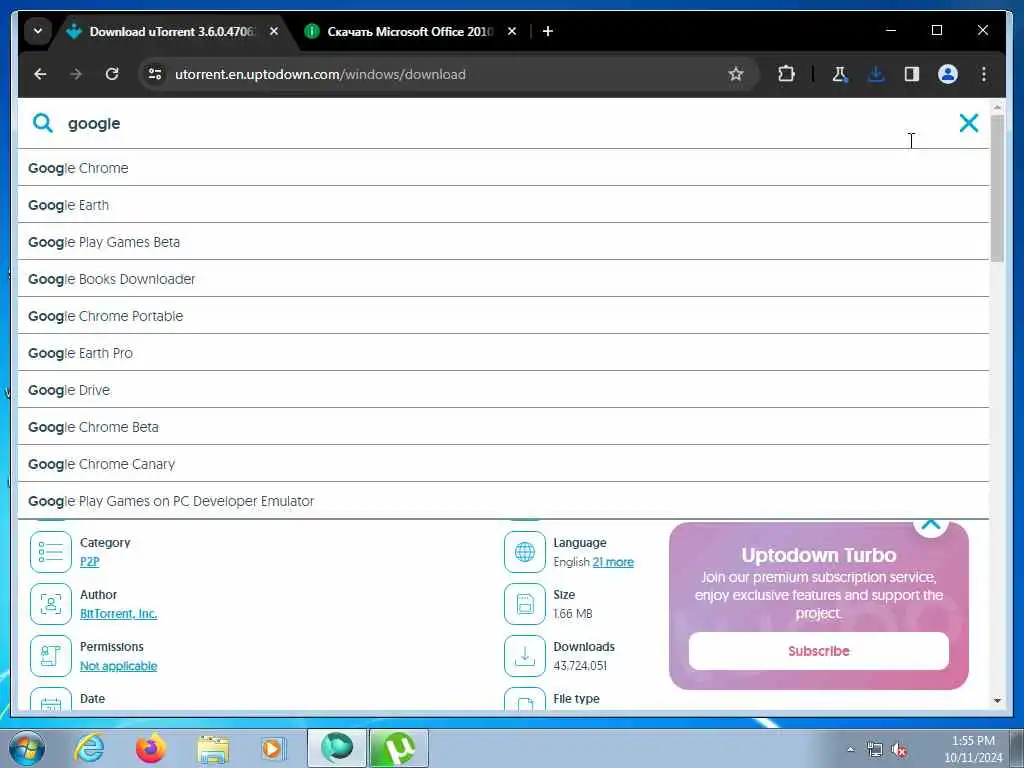Open the uTorrent taskbar button
Screen dimensions: 1024x768
[x=398, y=748]
